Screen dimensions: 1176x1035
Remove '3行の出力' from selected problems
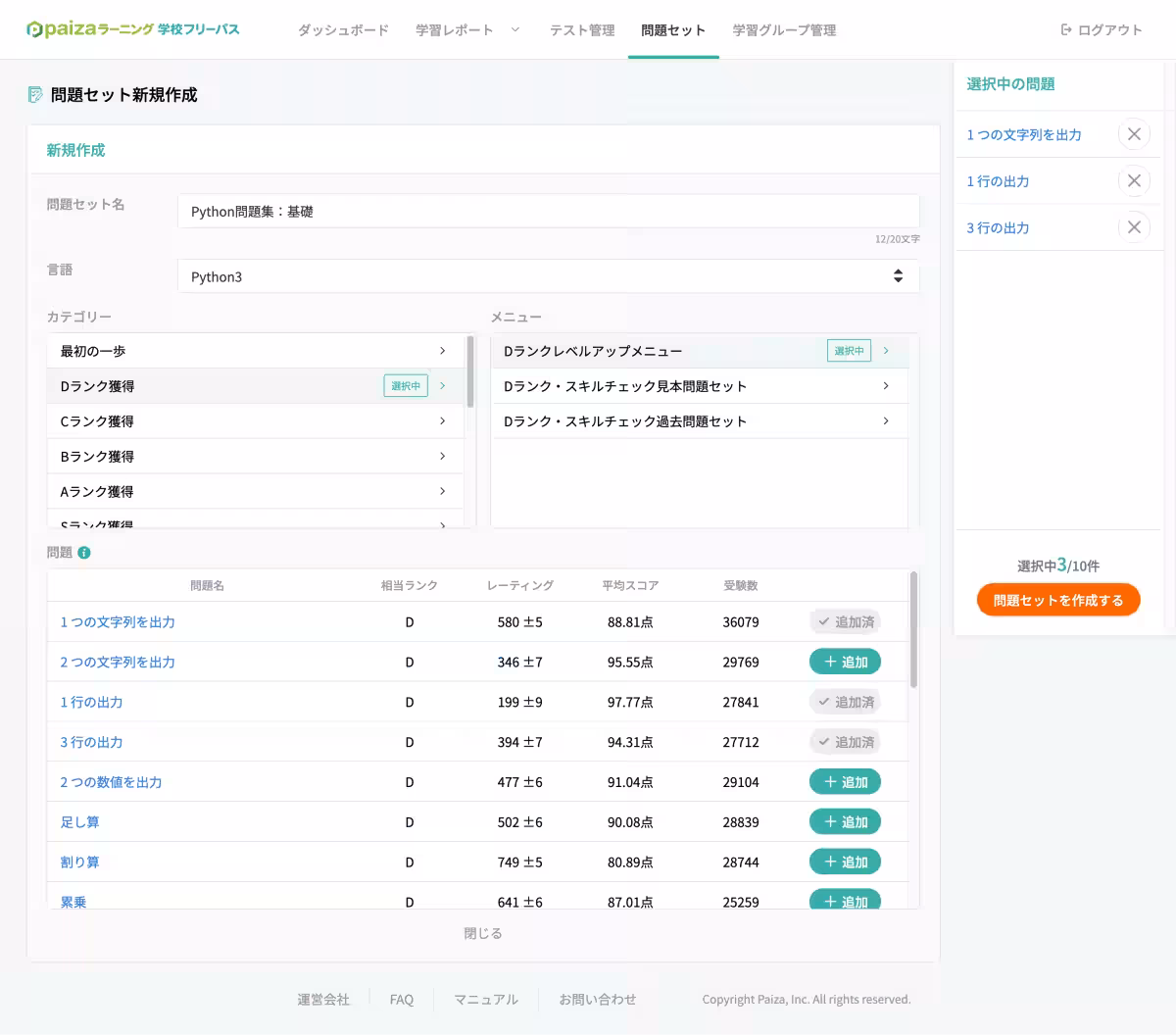(1133, 227)
